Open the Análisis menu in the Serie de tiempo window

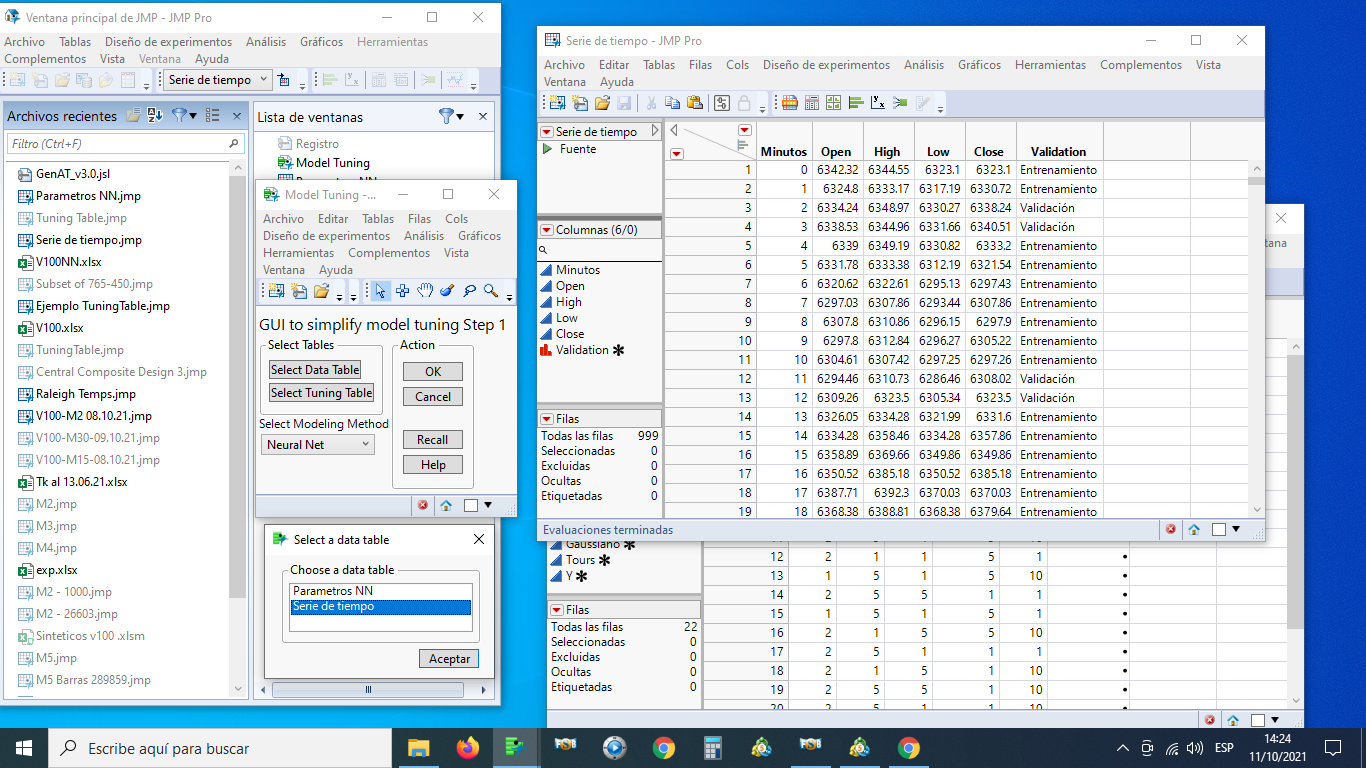pos(922,64)
